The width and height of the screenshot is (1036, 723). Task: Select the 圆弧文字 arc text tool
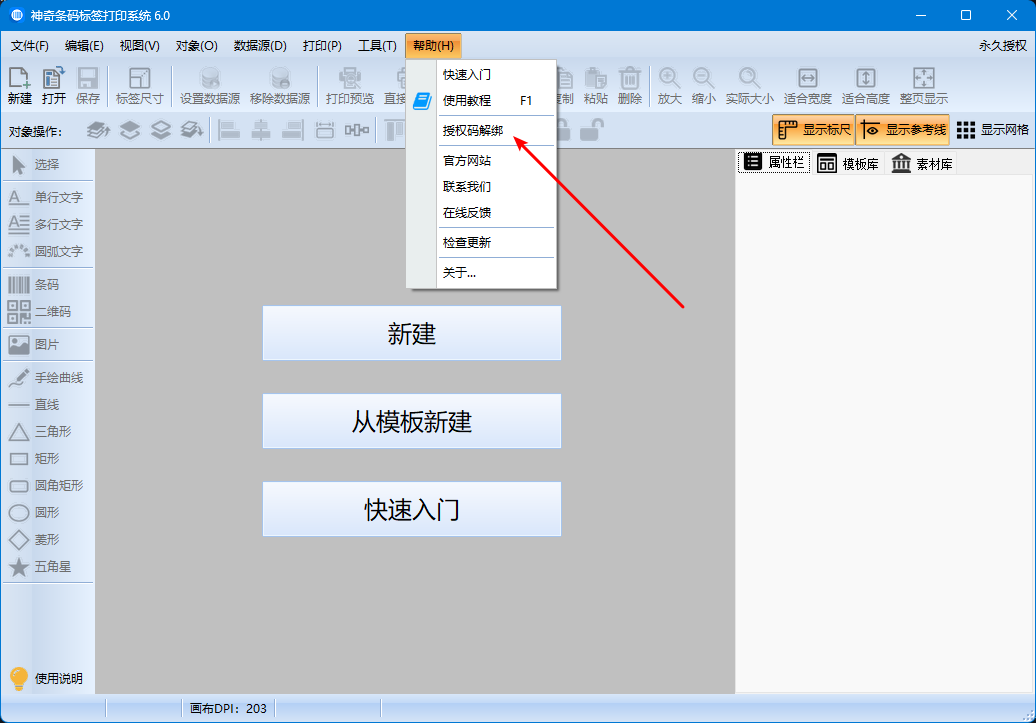pos(48,251)
